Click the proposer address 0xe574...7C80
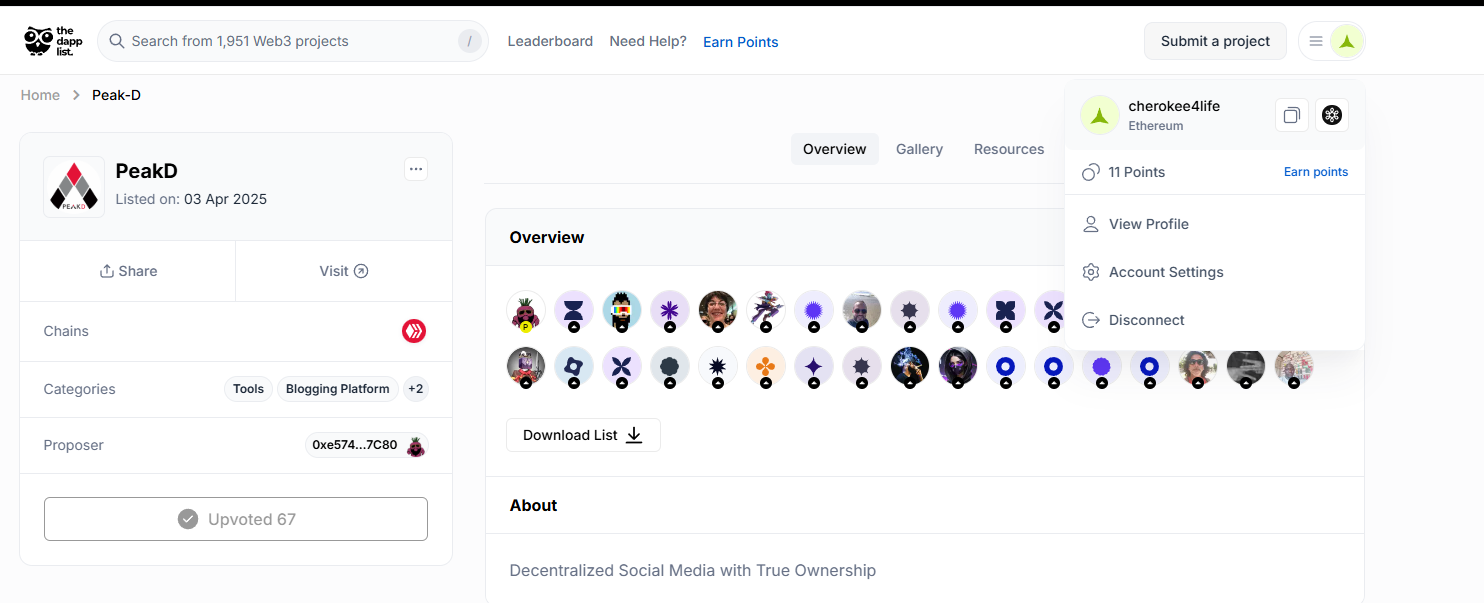This screenshot has height=603, width=1484. coord(354,445)
